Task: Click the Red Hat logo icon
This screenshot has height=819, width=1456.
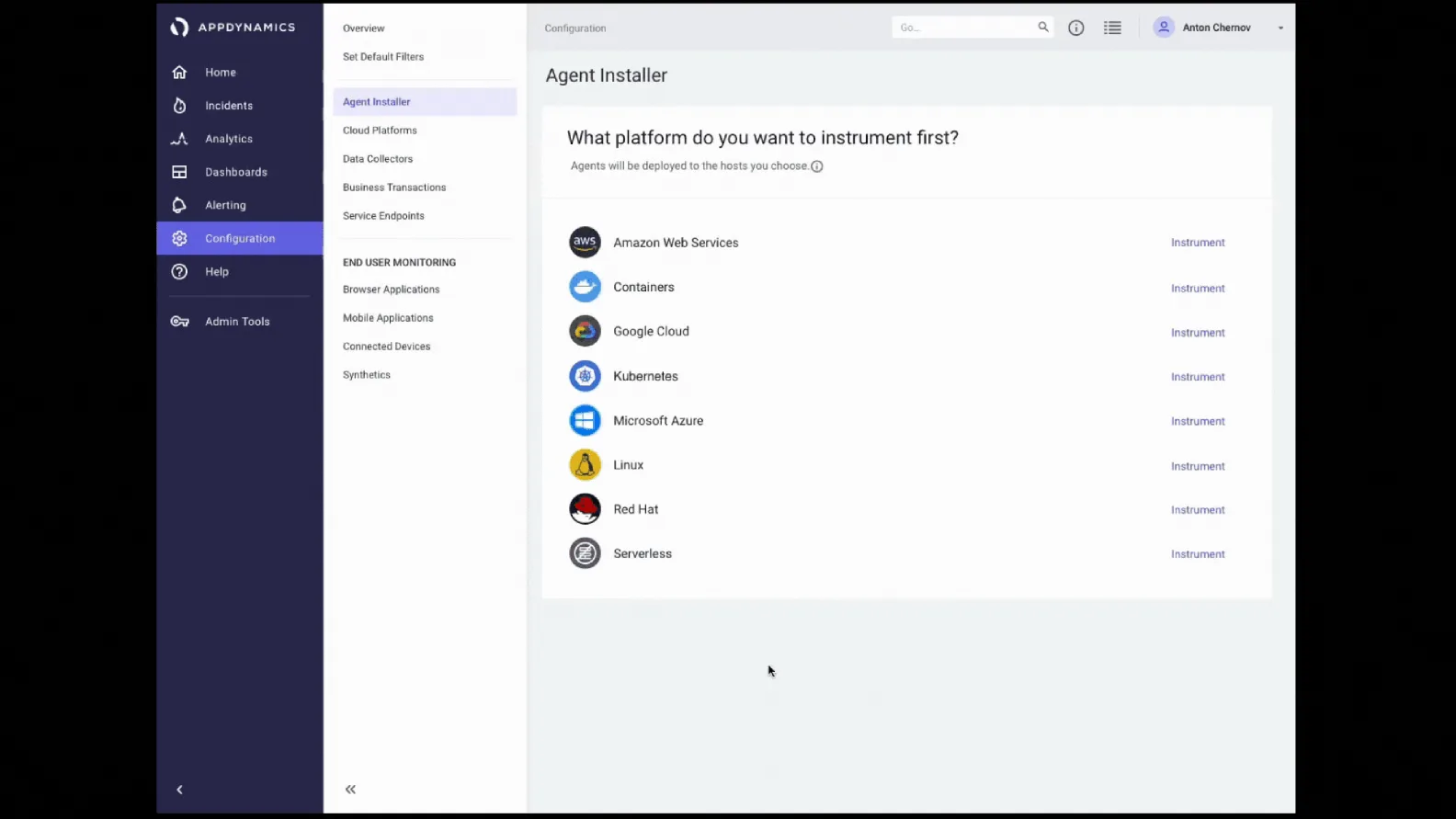Action: point(585,509)
